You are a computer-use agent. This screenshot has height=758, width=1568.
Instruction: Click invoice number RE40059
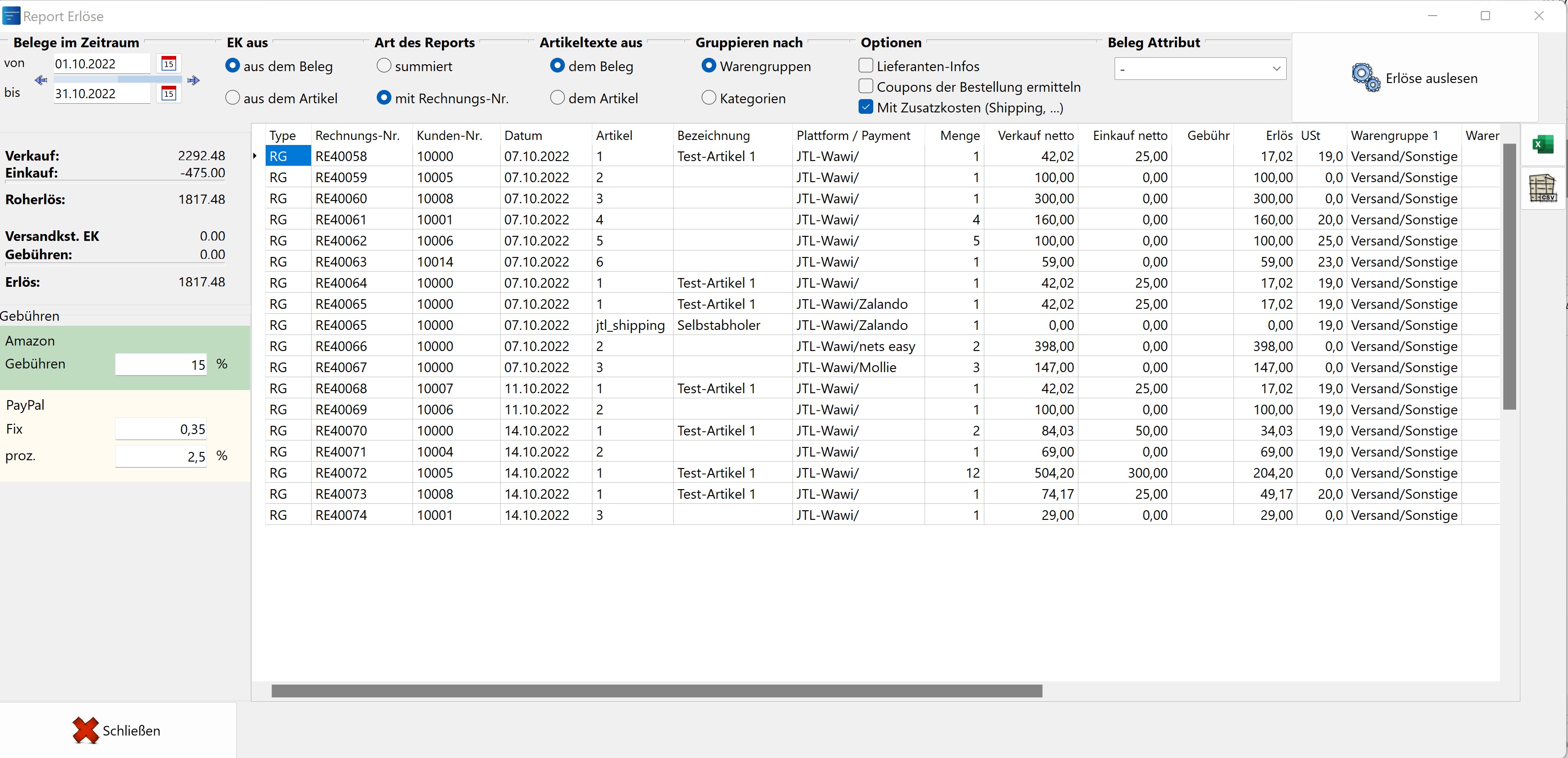[x=362, y=177]
